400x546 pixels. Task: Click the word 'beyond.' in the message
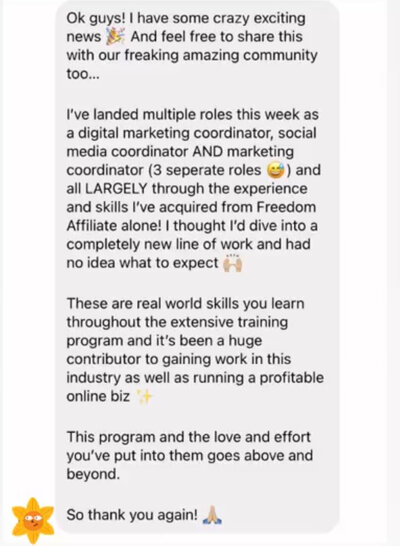[93, 474]
